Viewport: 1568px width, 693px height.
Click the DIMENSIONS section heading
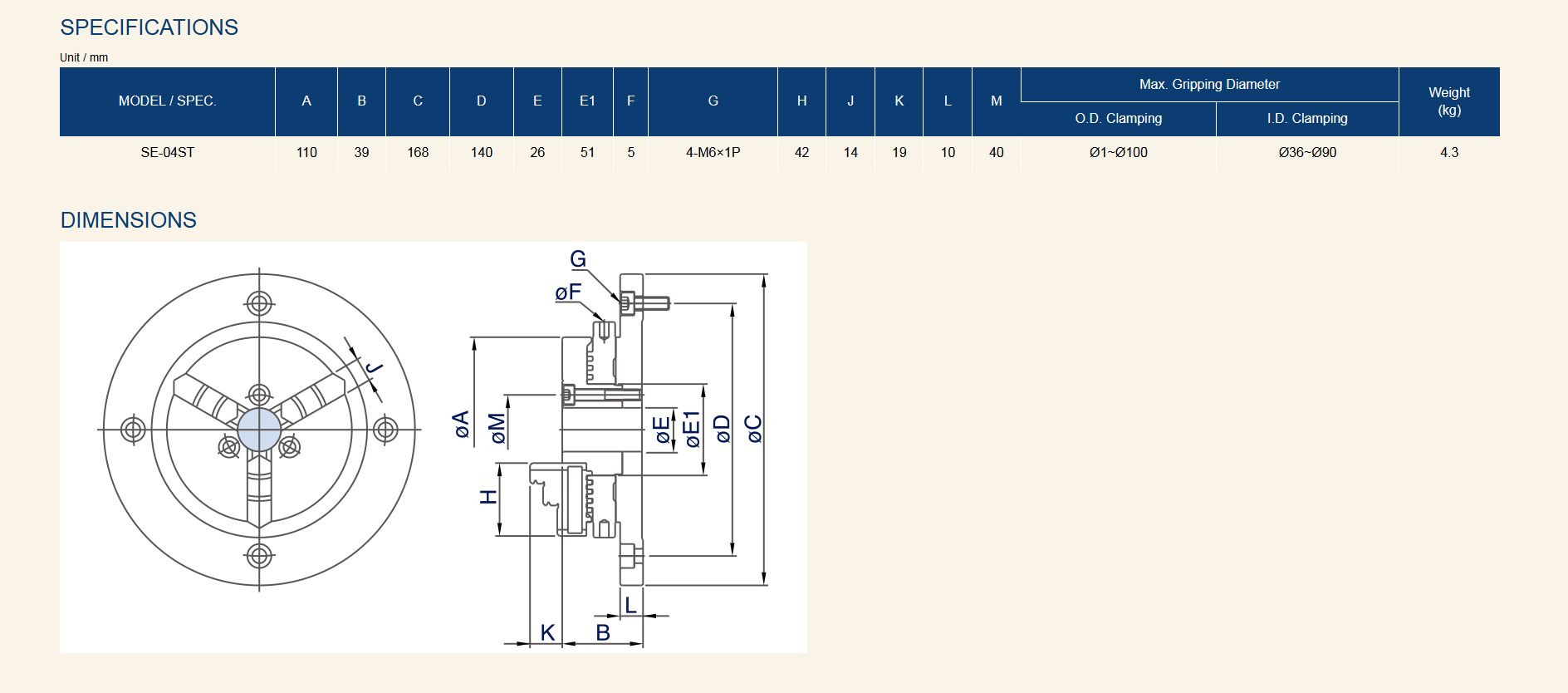point(129,220)
